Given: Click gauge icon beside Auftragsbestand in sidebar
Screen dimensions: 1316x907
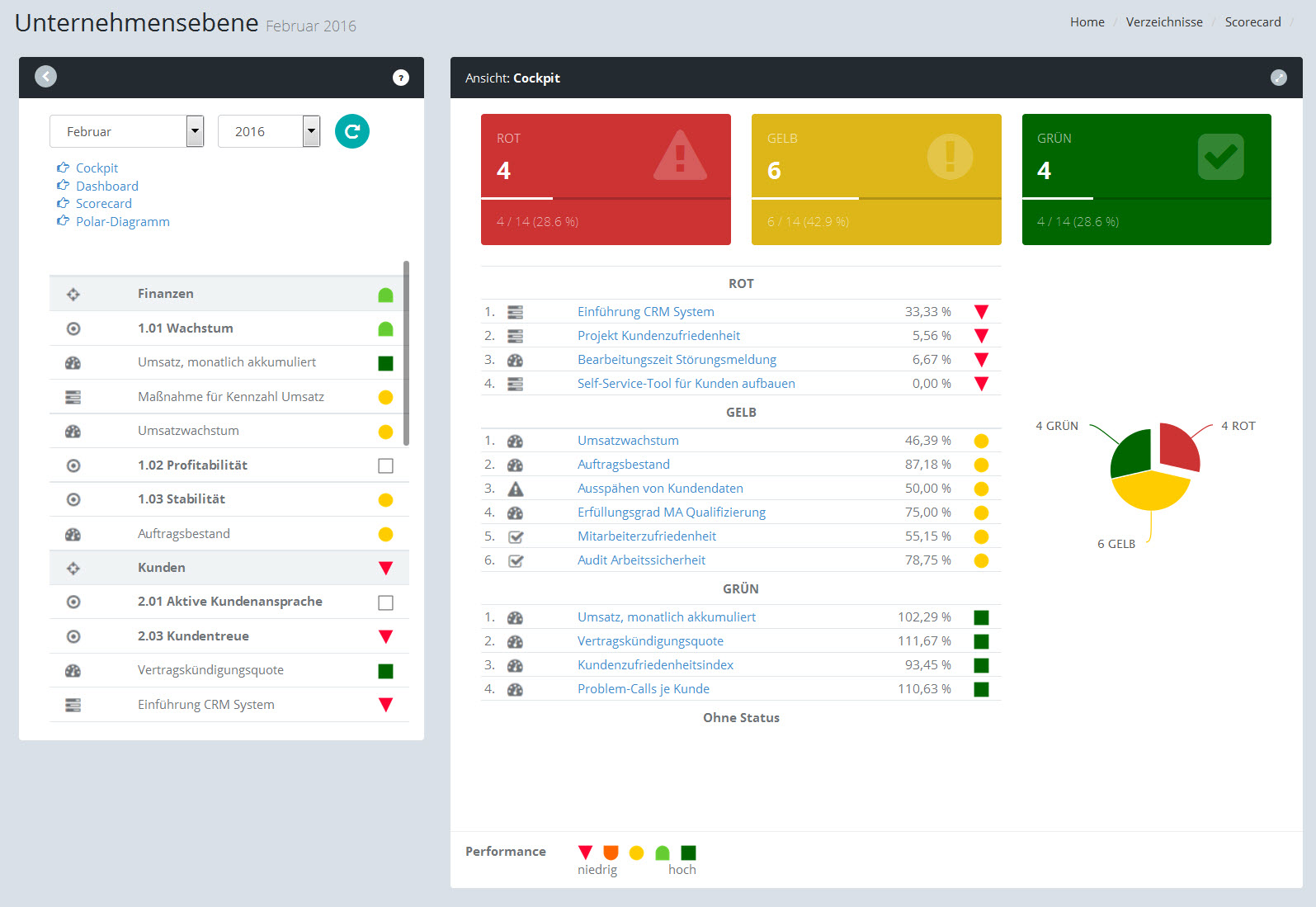Looking at the screenshot, I should (x=73, y=534).
